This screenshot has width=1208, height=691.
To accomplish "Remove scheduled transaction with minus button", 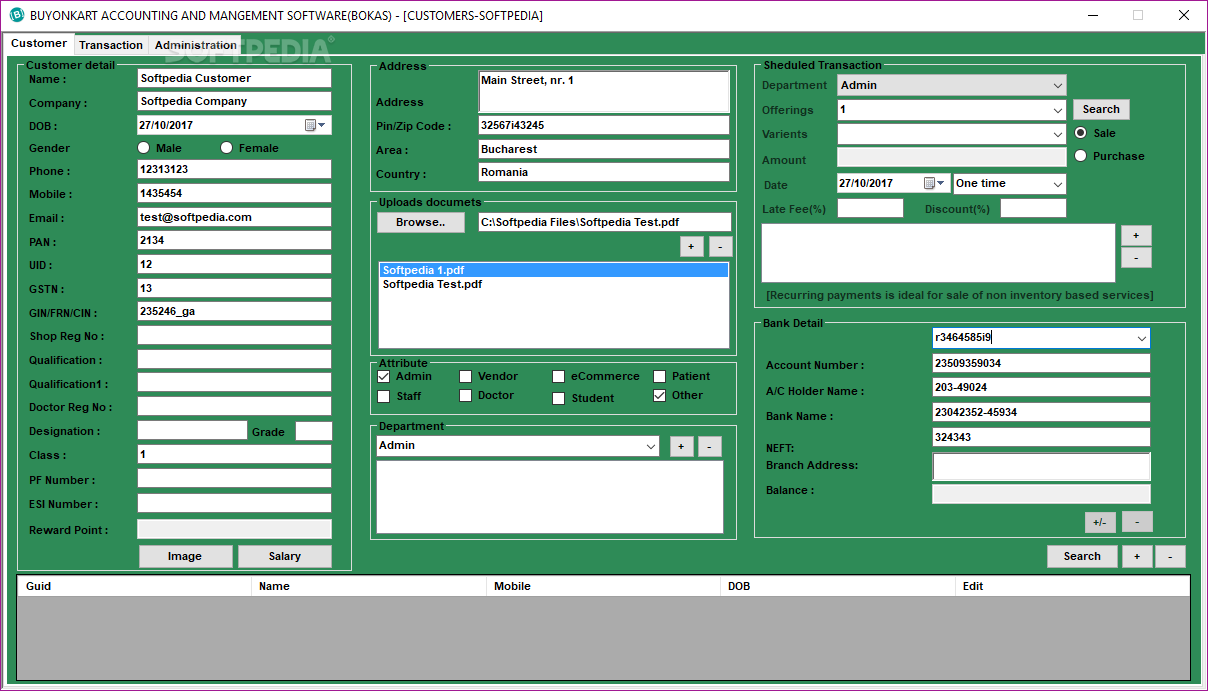I will [x=1136, y=257].
